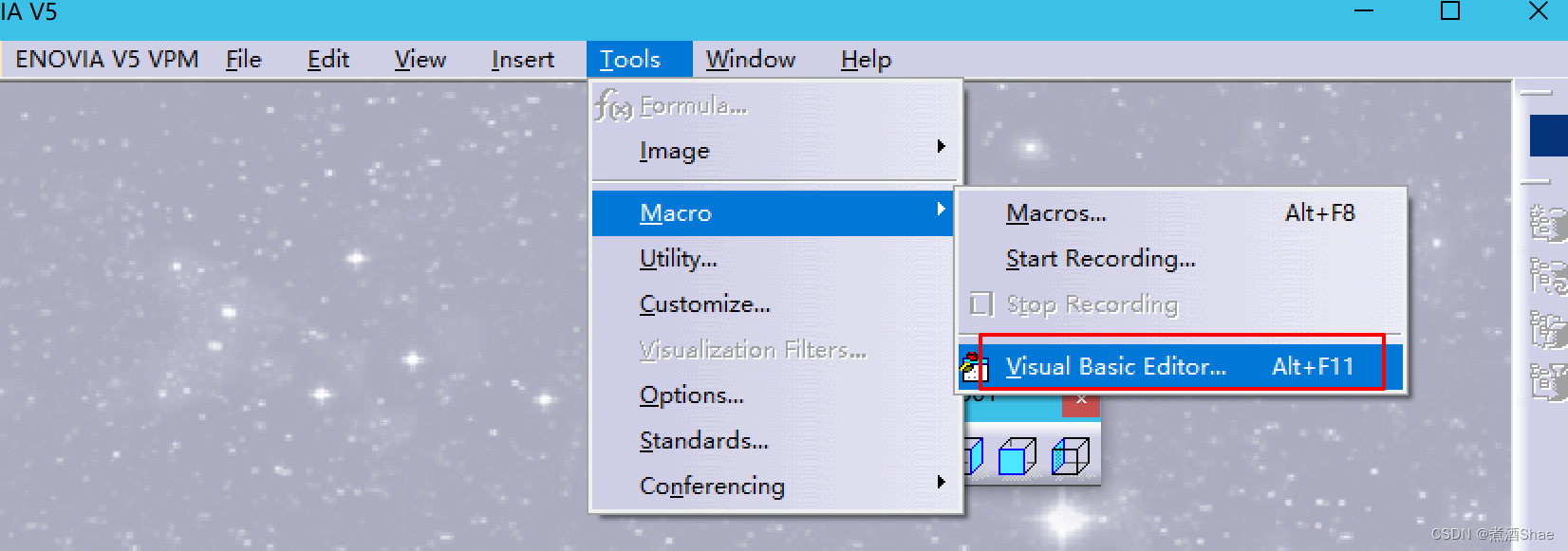Close the floating view mode toolbar
Viewport: 1568px width, 551px height.
(x=1081, y=400)
